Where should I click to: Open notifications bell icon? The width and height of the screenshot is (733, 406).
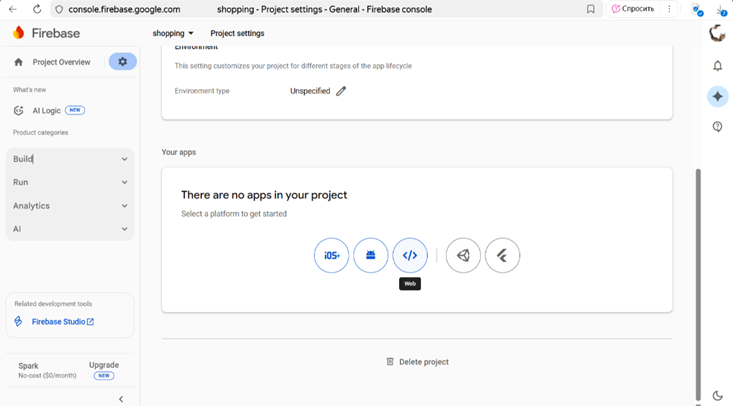tap(718, 66)
